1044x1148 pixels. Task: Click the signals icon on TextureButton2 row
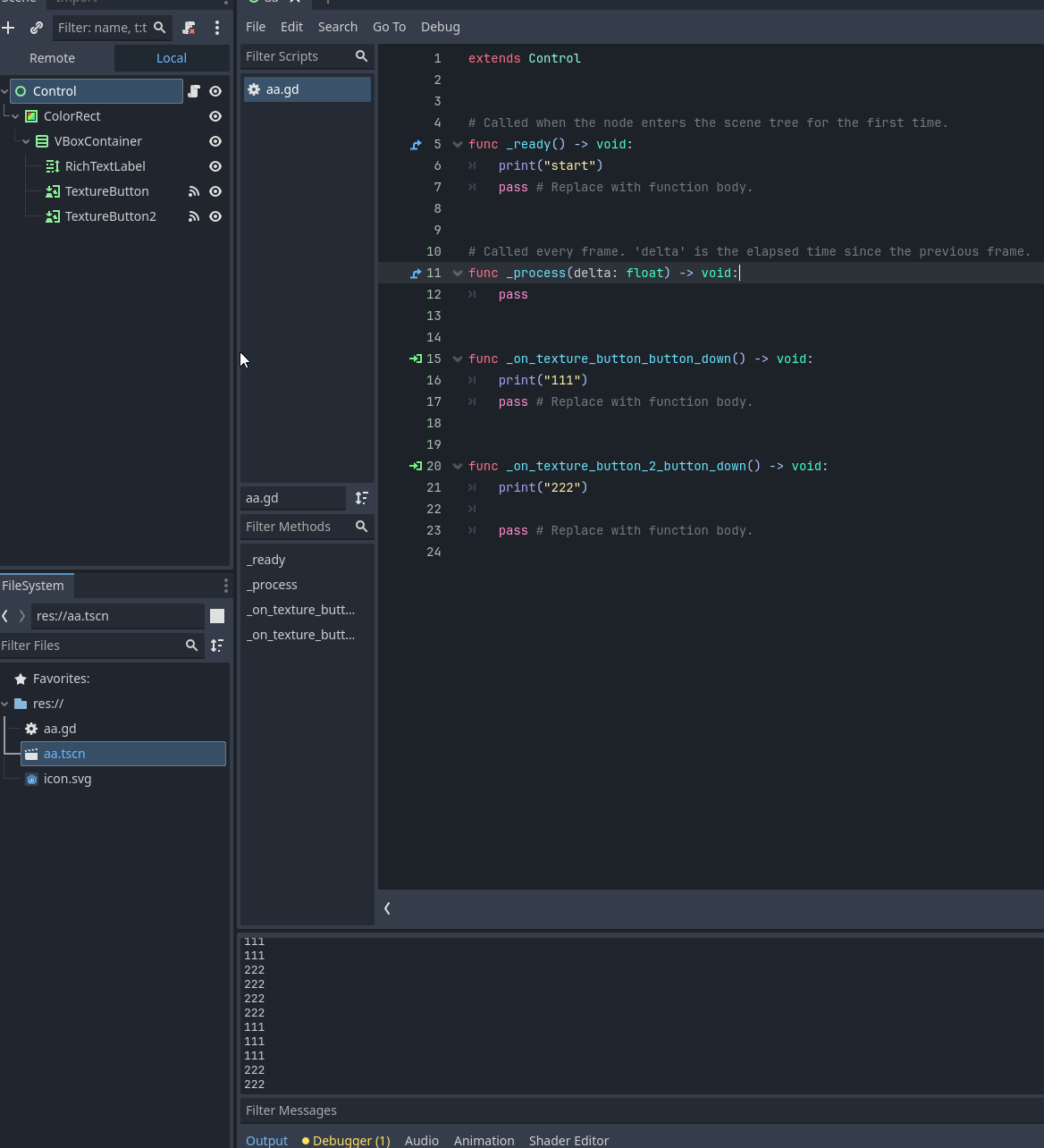tap(194, 216)
